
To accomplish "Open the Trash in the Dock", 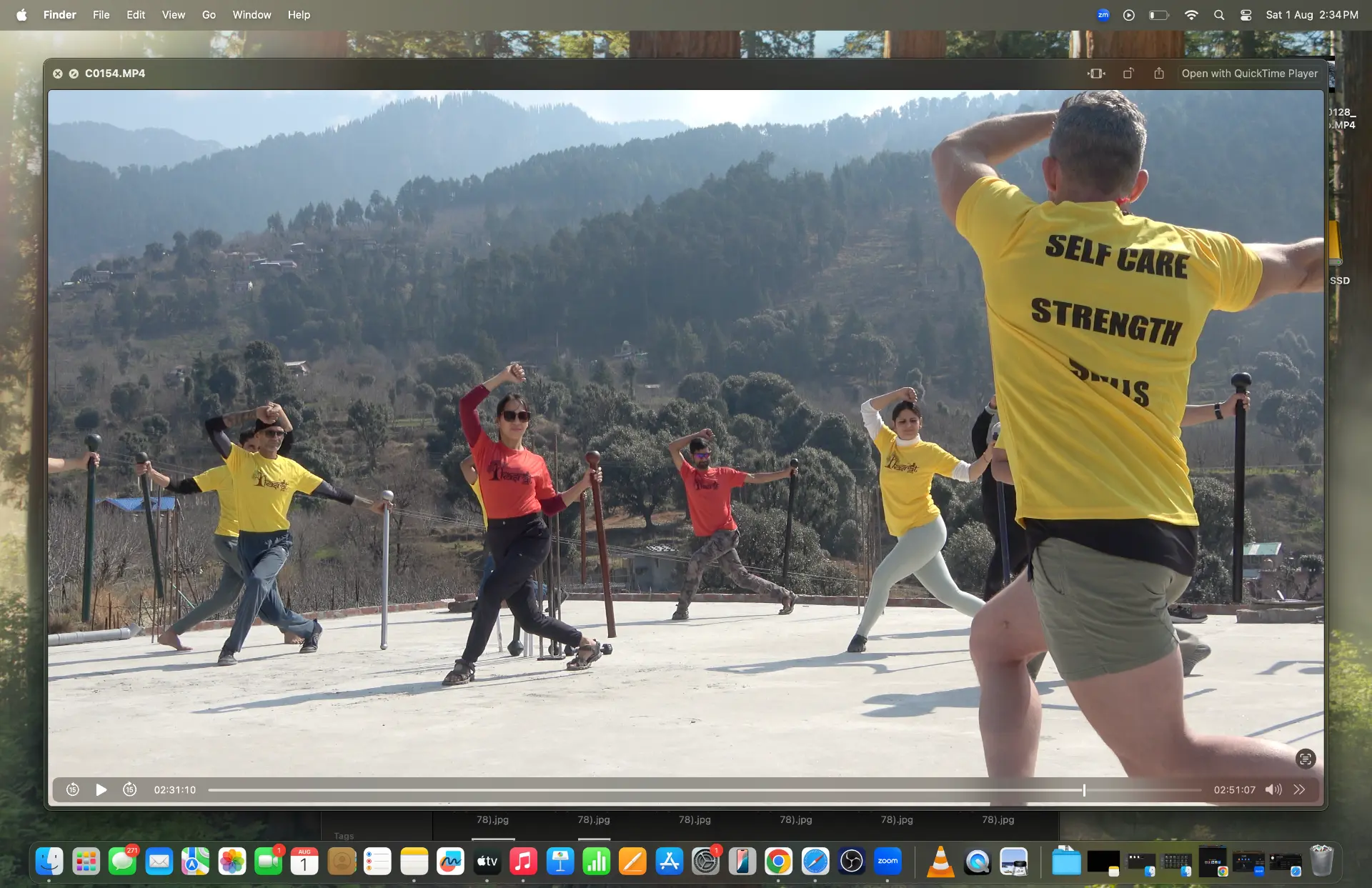I will tap(1321, 862).
